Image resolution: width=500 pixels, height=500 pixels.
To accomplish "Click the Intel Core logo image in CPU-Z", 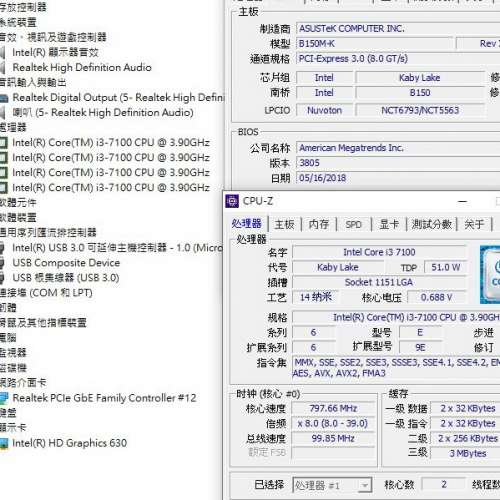I will (x=490, y=275).
